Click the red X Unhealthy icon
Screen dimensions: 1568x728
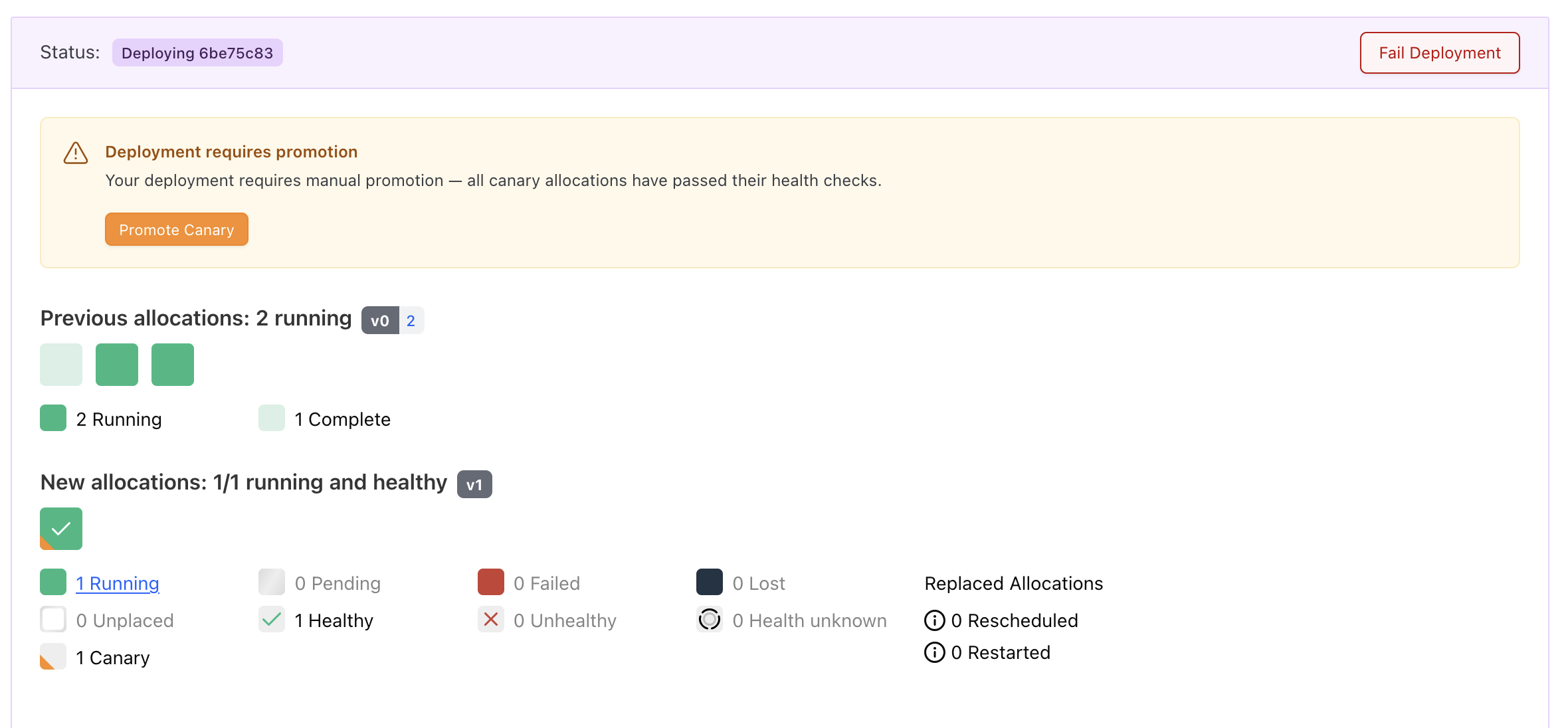click(491, 620)
